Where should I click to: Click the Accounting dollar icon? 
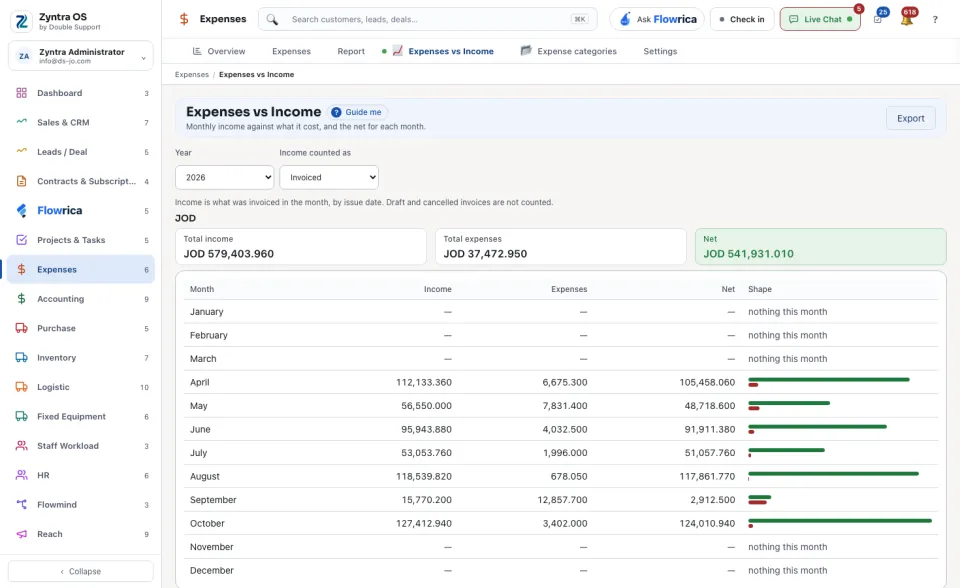[21, 299]
